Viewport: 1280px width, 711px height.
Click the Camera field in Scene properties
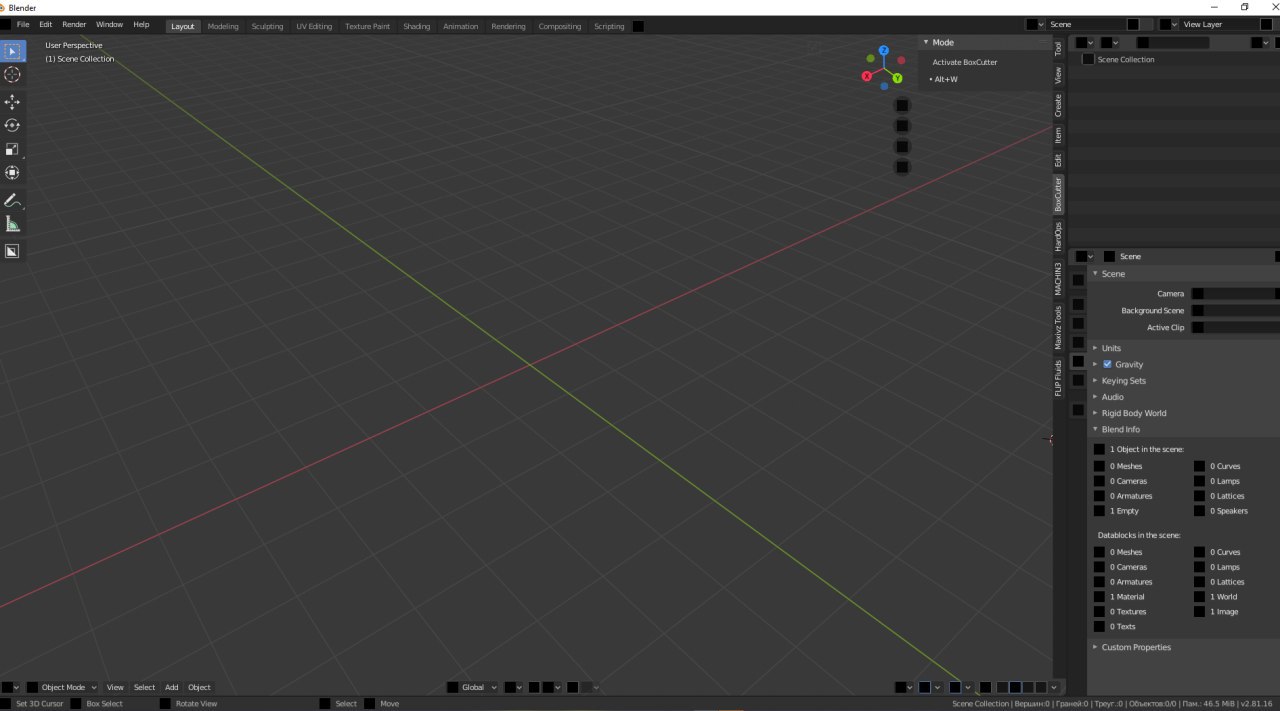(x=1235, y=294)
